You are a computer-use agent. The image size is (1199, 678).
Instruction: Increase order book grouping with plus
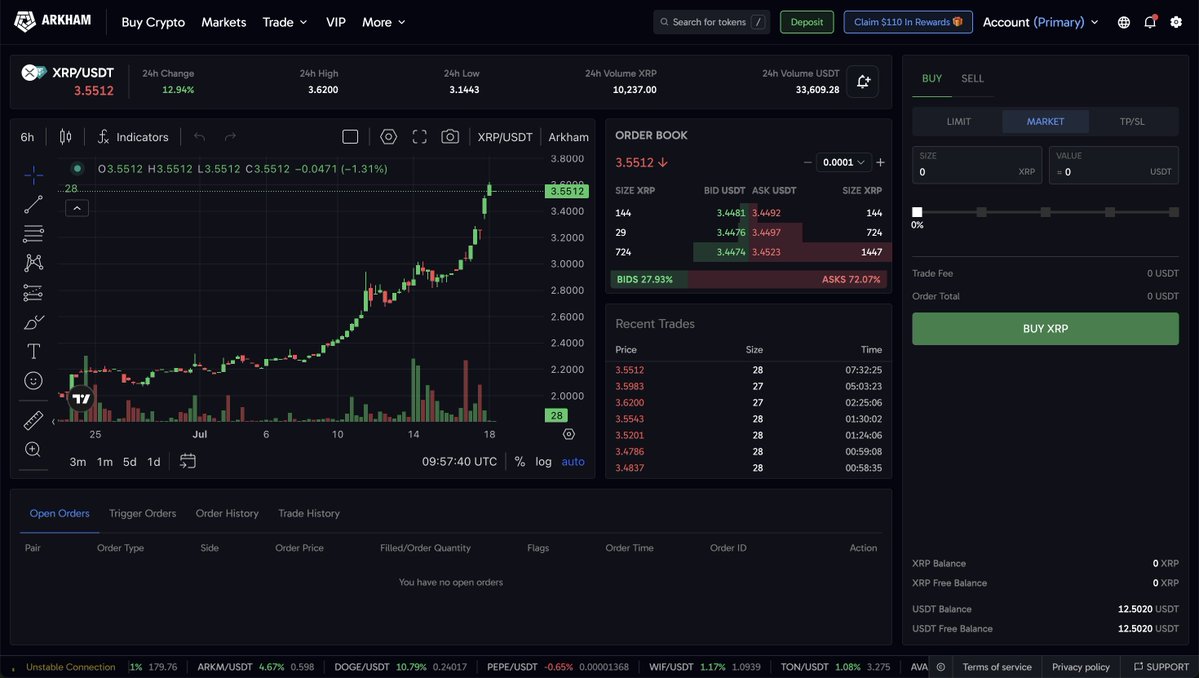pos(880,162)
